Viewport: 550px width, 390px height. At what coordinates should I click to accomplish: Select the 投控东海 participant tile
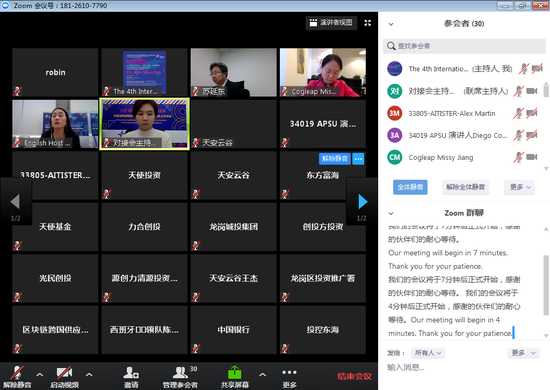click(323, 330)
